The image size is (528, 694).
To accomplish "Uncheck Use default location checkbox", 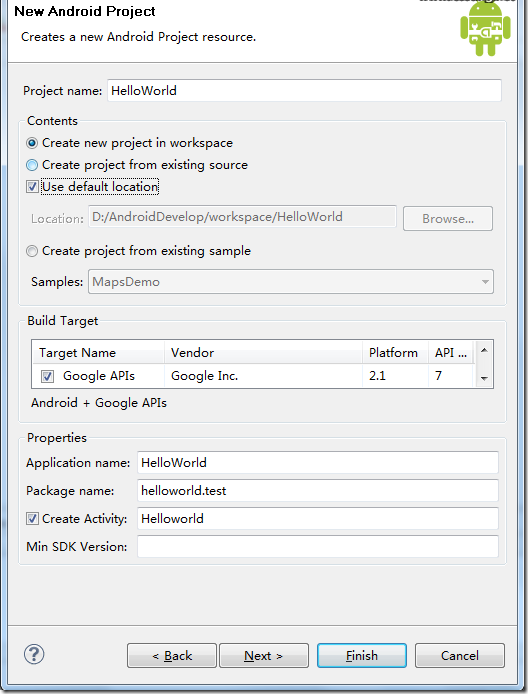I will pyautogui.click(x=32, y=186).
